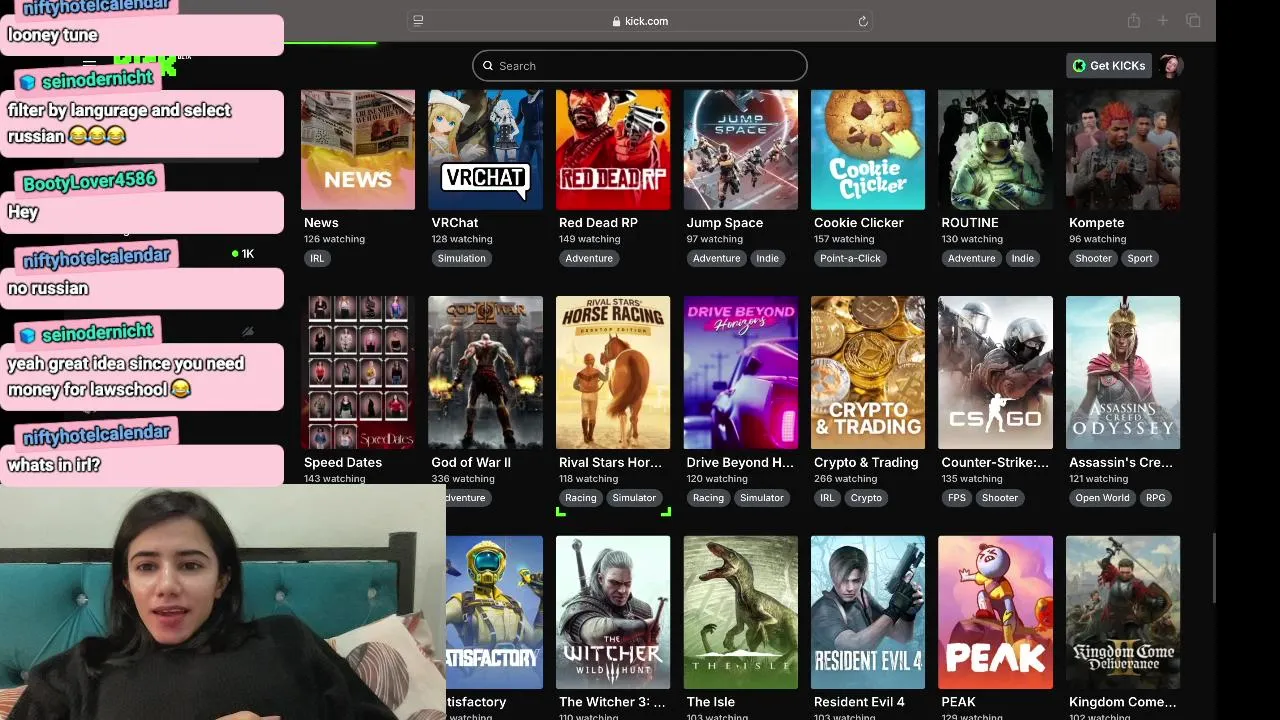Click the Get KICKs button
The image size is (1280, 720).
tap(1109, 66)
